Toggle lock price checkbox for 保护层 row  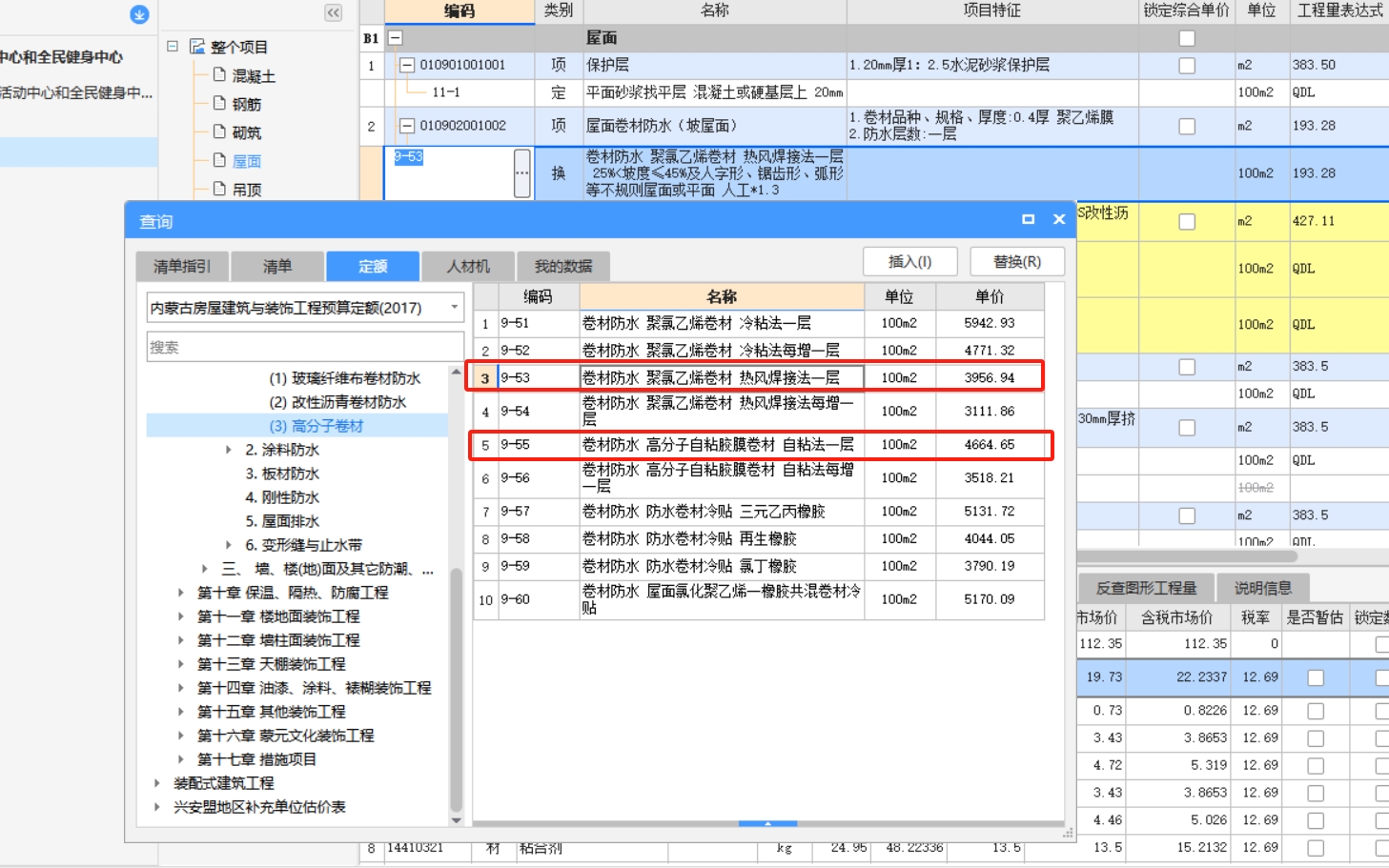1187,66
